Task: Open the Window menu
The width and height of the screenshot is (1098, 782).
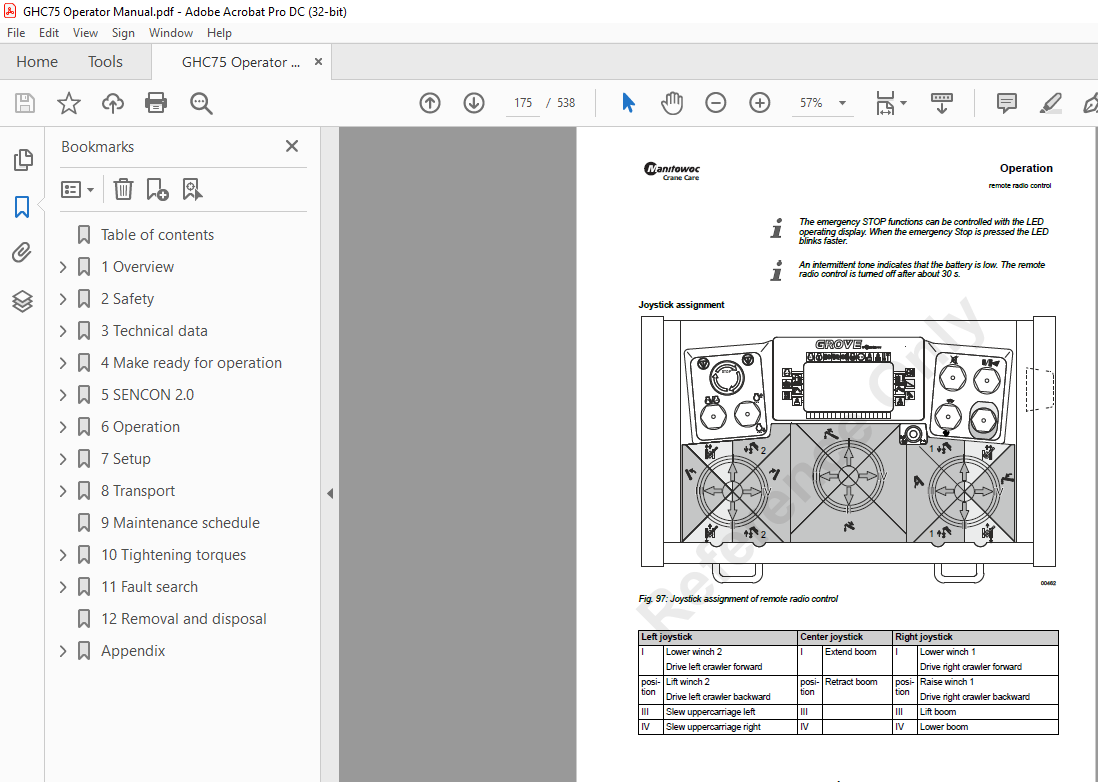Action: click(170, 33)
